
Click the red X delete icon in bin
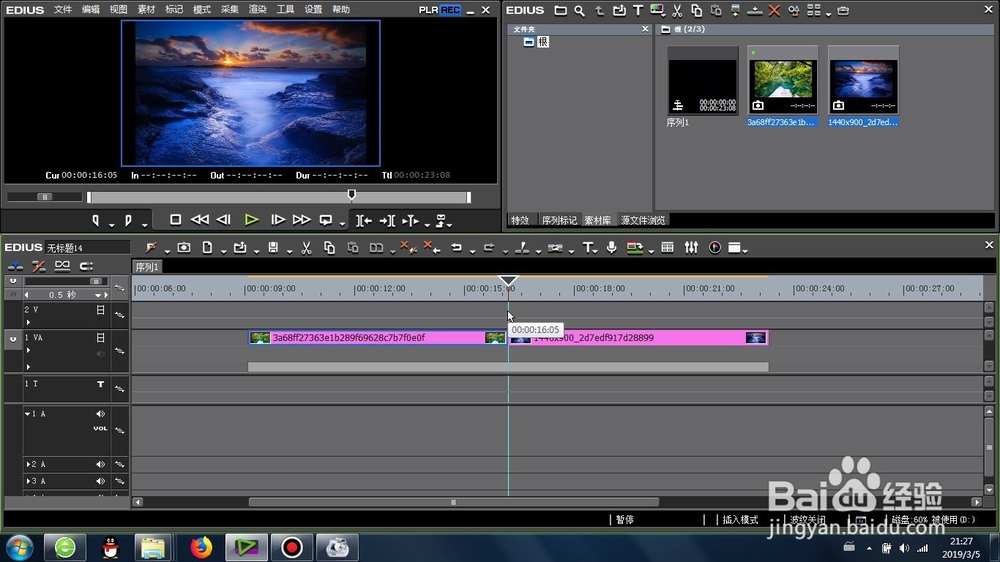tap(774, 10)
